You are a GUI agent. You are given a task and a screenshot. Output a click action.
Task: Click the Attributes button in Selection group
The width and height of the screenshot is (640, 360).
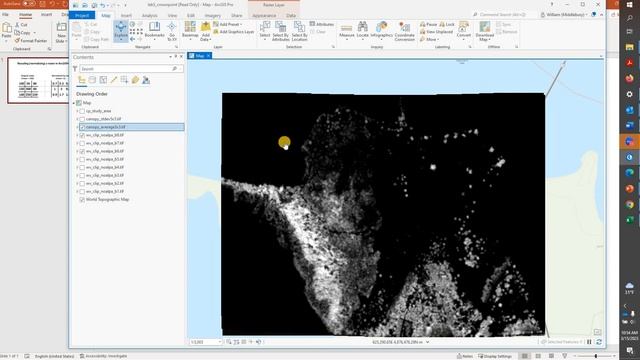pyautogui.click(x=322, y=24)
